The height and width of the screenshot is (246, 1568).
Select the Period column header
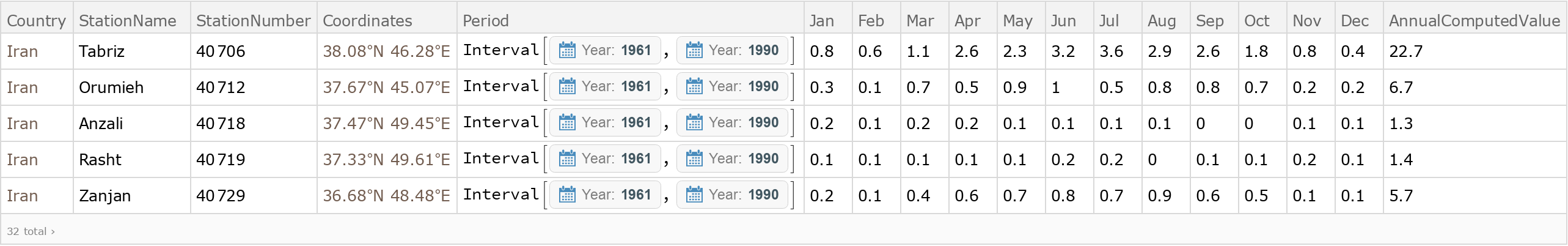486,21
